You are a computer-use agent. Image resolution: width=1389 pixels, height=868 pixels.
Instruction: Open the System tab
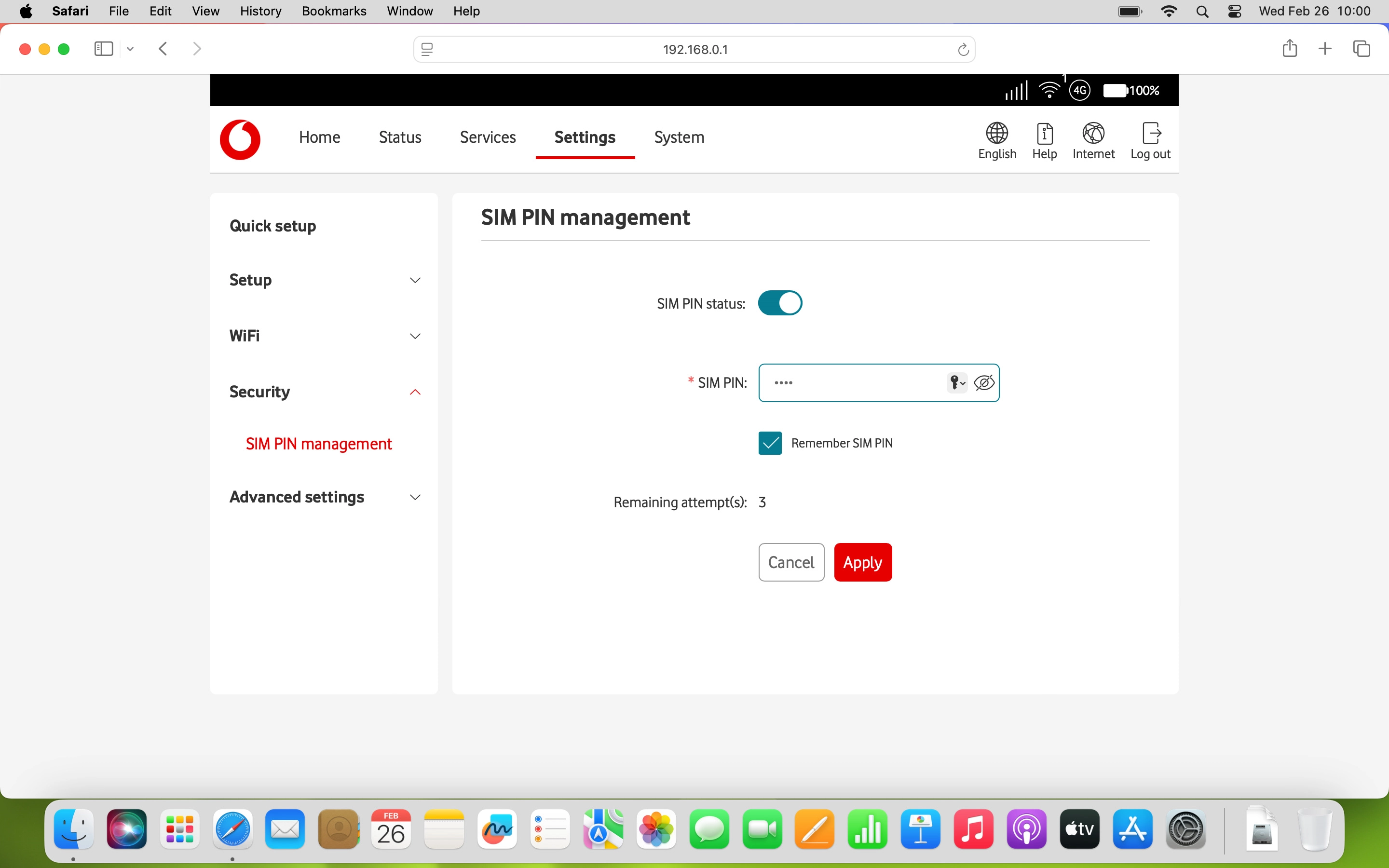pos(679,137)
